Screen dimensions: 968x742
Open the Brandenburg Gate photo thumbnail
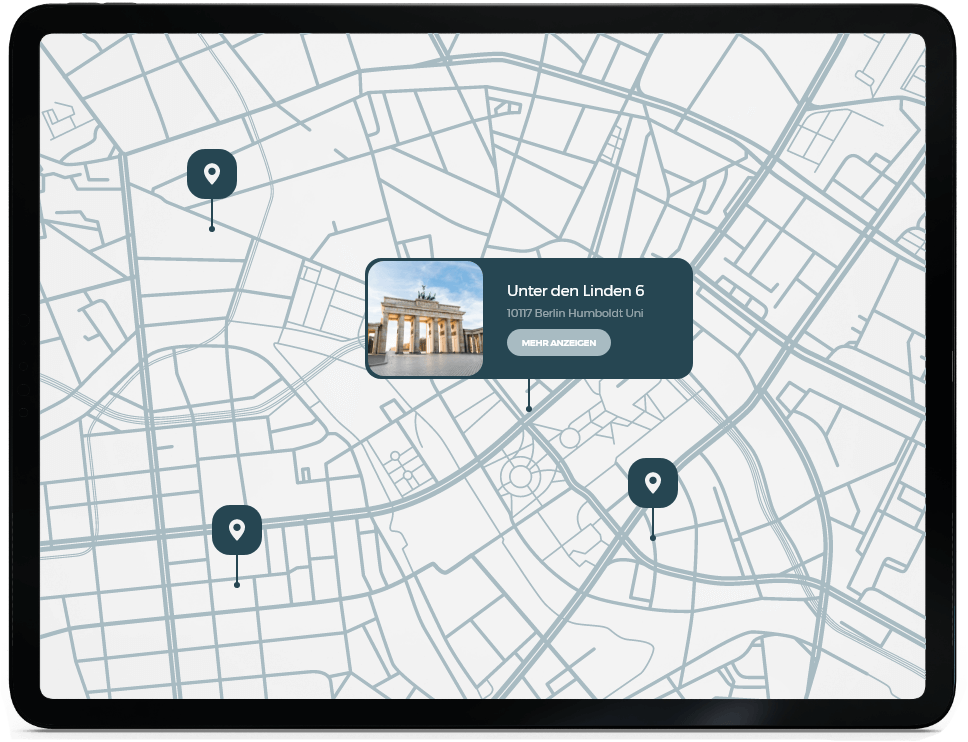pos(425,319)
